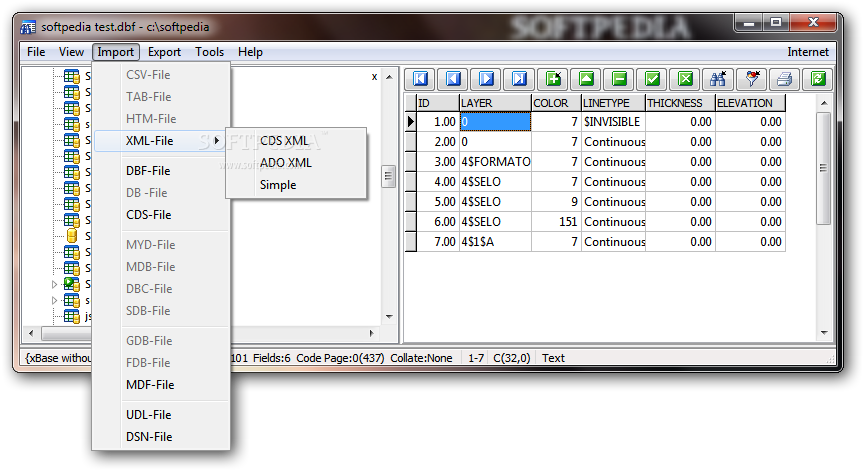Image resolution: width=864 pixels, height=471 pixels.
Task: Open the View menu
Action: pos(71,52)
